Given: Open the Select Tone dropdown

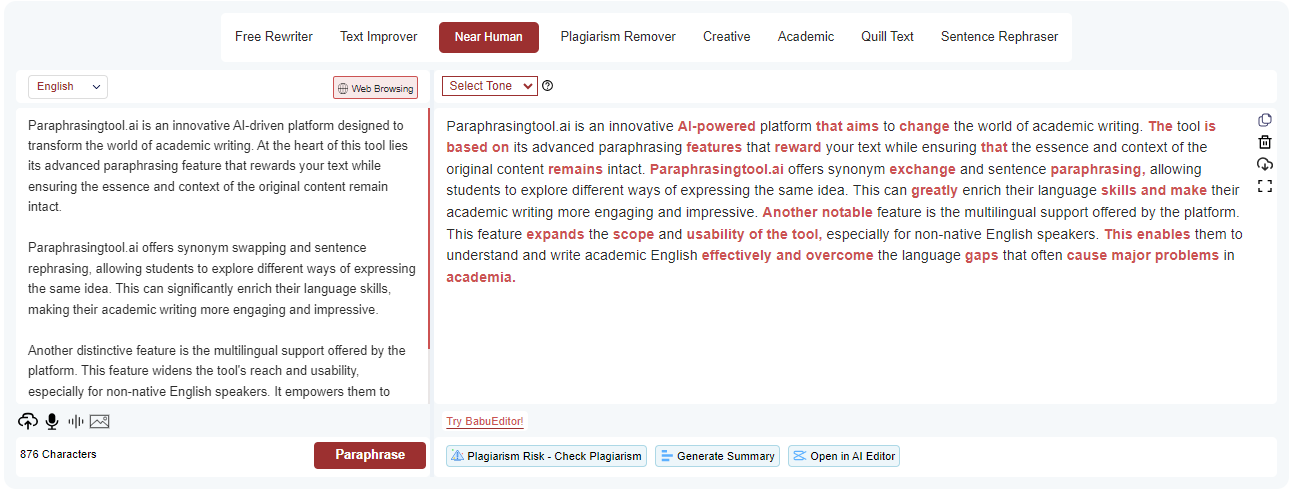Looking at the screenshot, I should [x=489, y=86].
